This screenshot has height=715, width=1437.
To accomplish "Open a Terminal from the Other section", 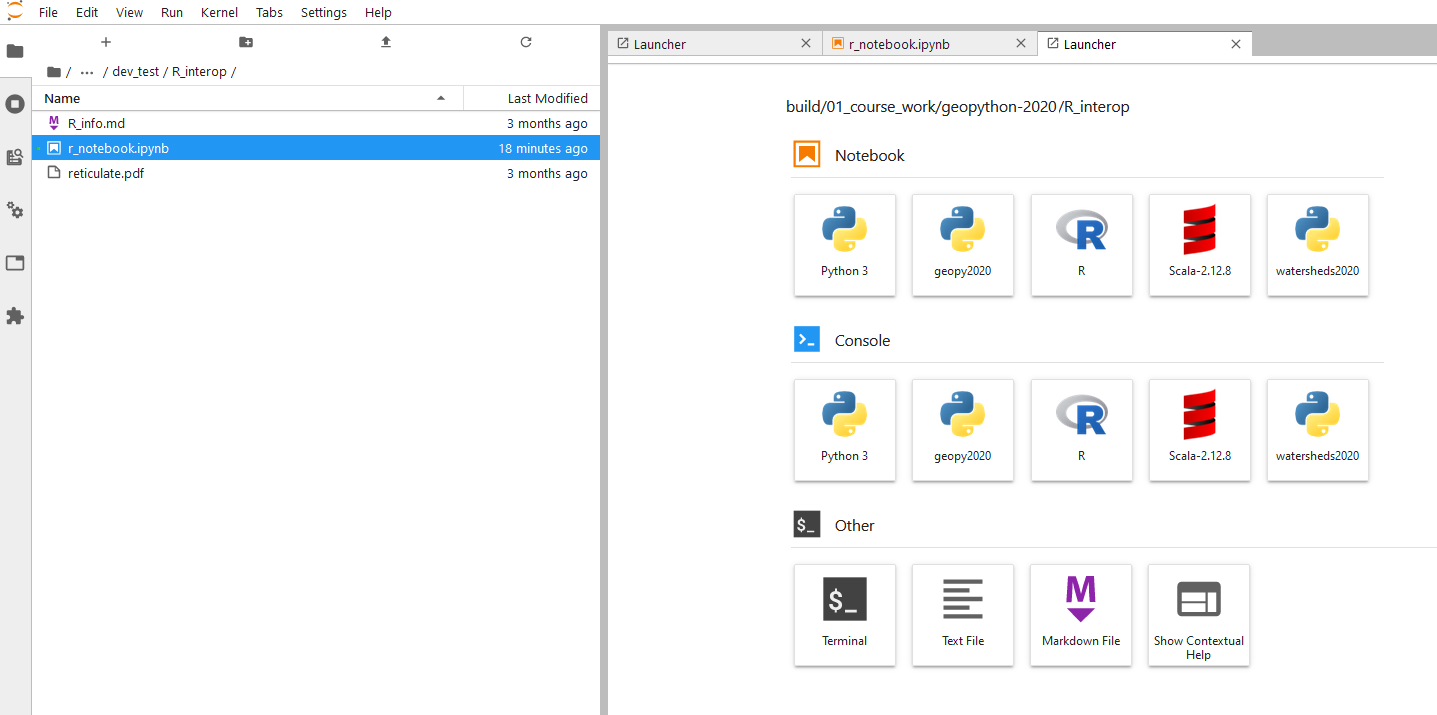I will tap(844, 615).
